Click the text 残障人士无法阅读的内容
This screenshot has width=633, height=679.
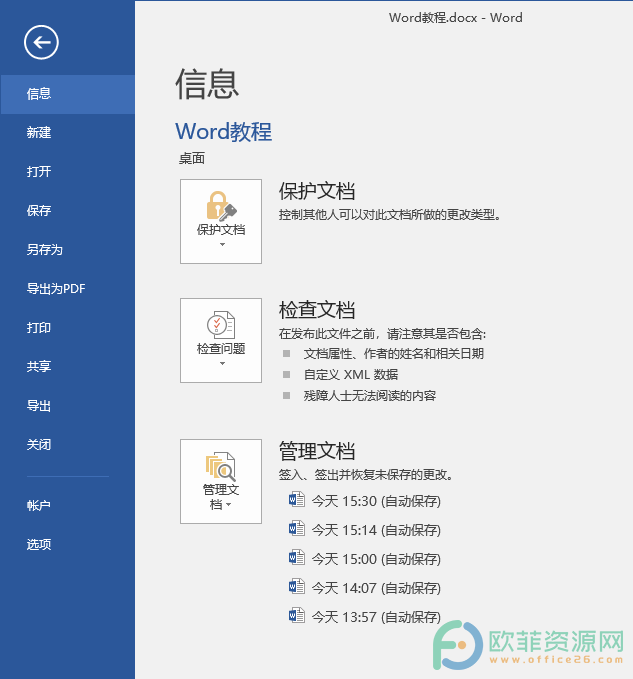[x=370, y=395]
